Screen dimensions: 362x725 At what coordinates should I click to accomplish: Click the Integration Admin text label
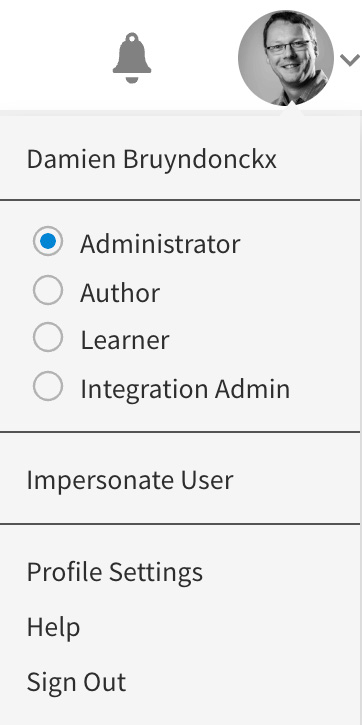185,389
